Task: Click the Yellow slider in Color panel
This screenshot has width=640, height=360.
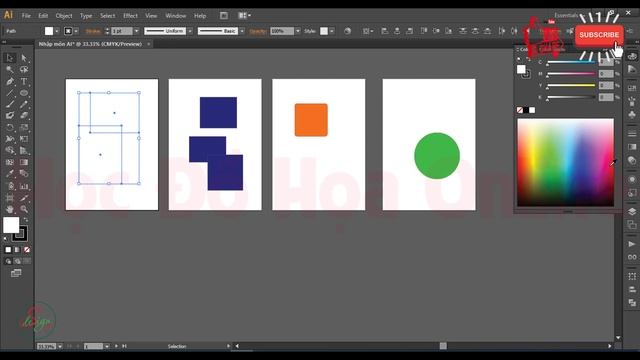Action: click(x=571, y=85)
